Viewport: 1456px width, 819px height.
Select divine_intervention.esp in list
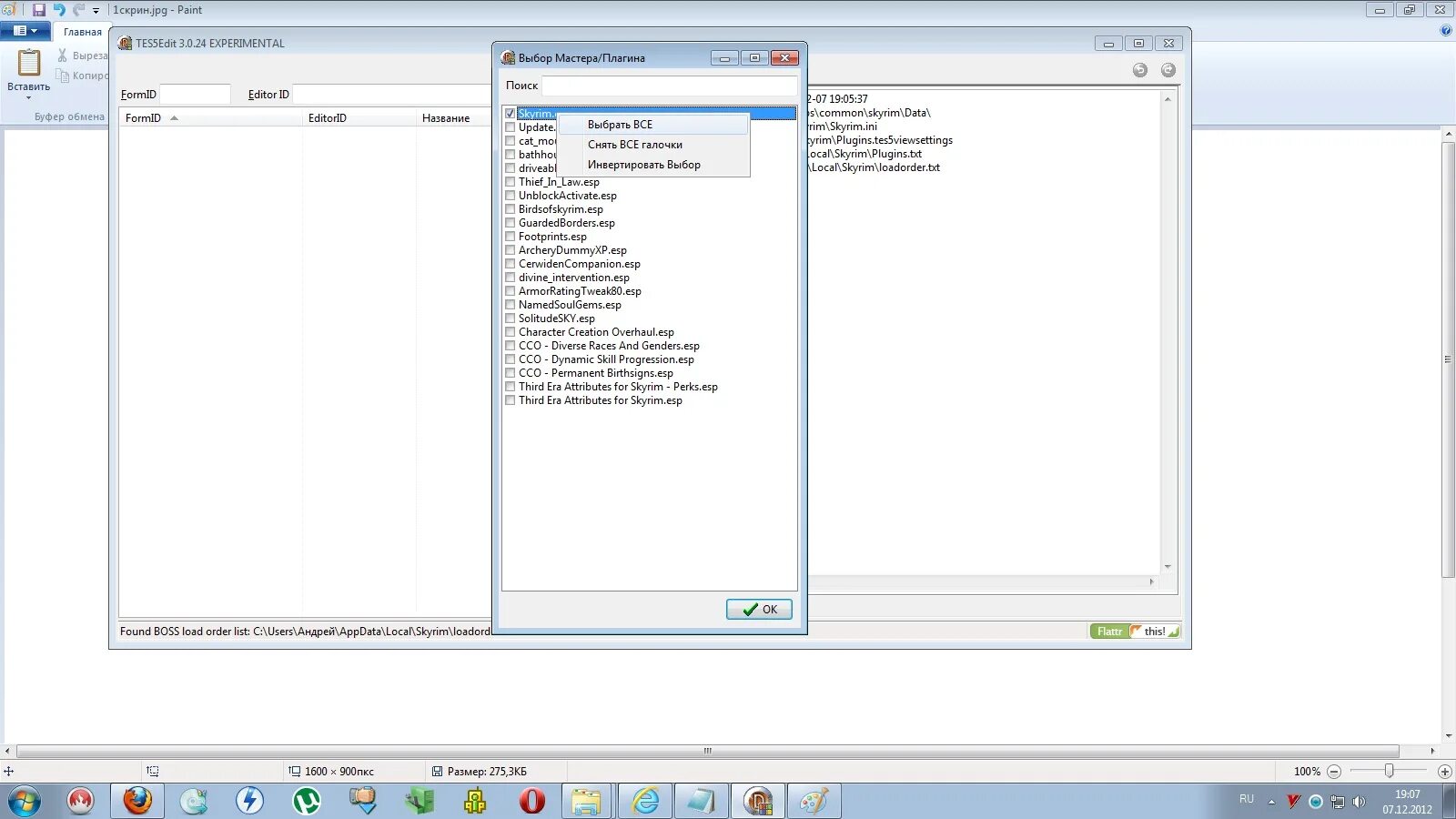[574, 278]
